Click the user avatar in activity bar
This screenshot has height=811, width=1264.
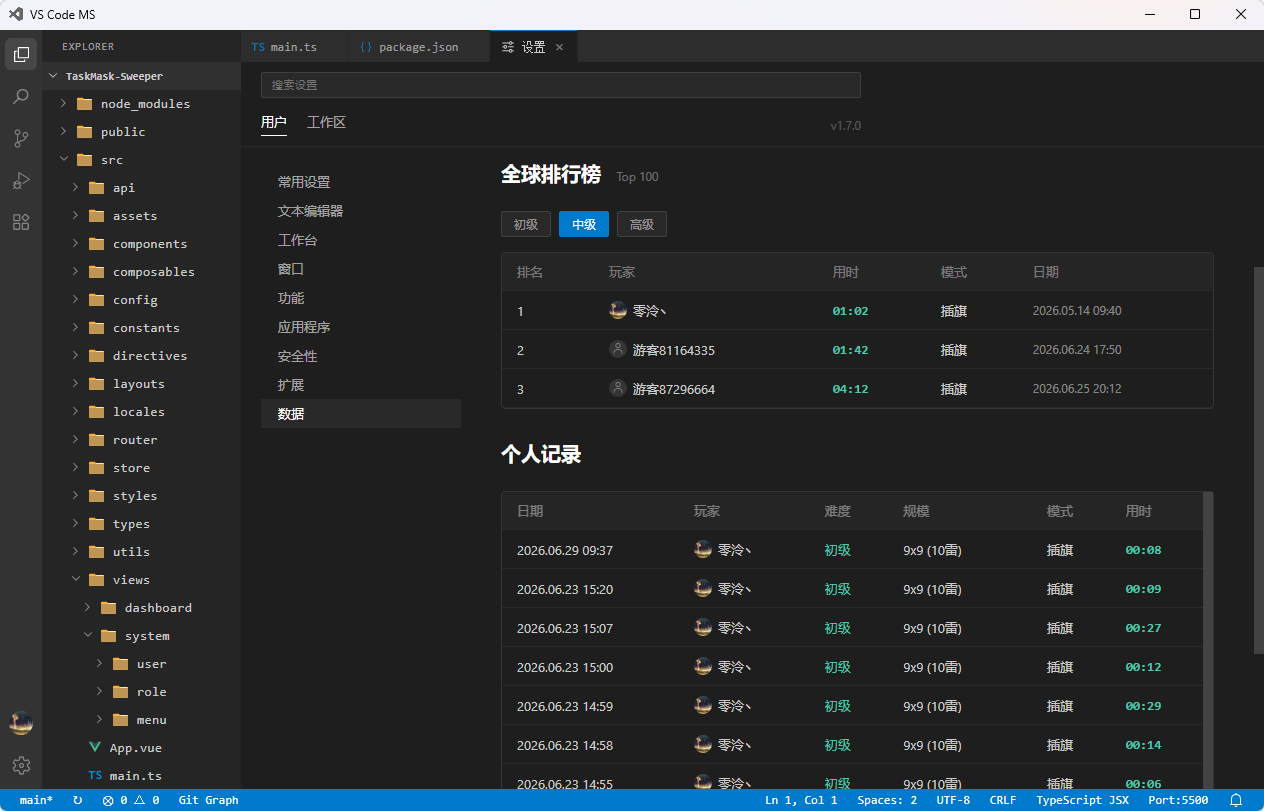tap(21, 723)
